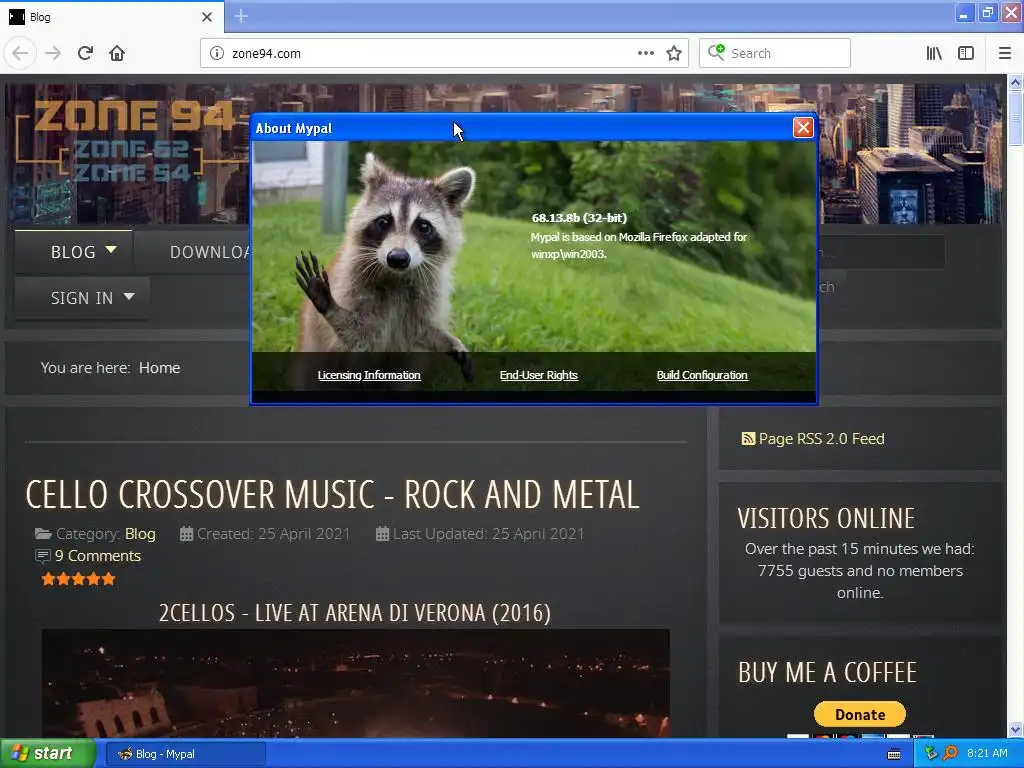Open the 9 Comments link
The image size is (1024, 768).
click(98, 556)
